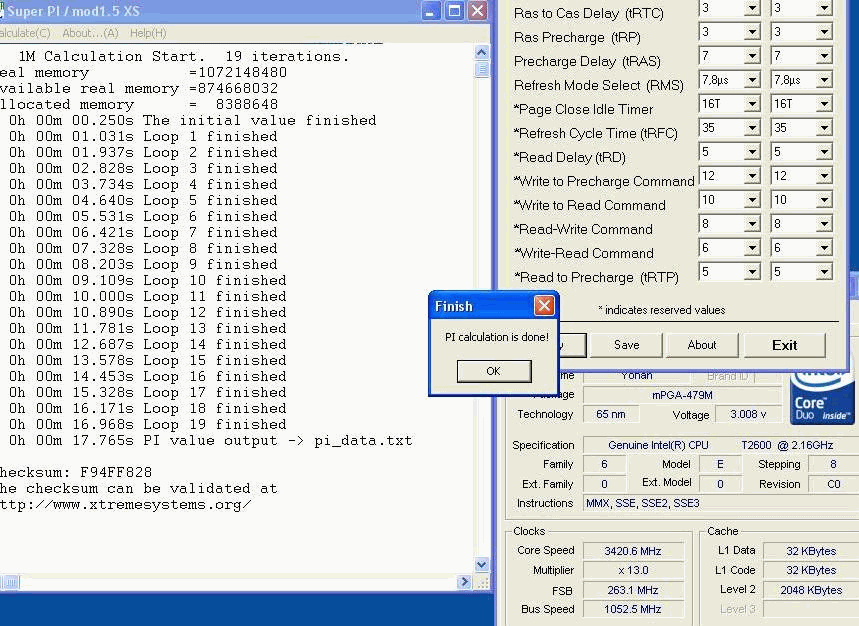Click the "Loop 10 finished" log line

coord(147,280)
